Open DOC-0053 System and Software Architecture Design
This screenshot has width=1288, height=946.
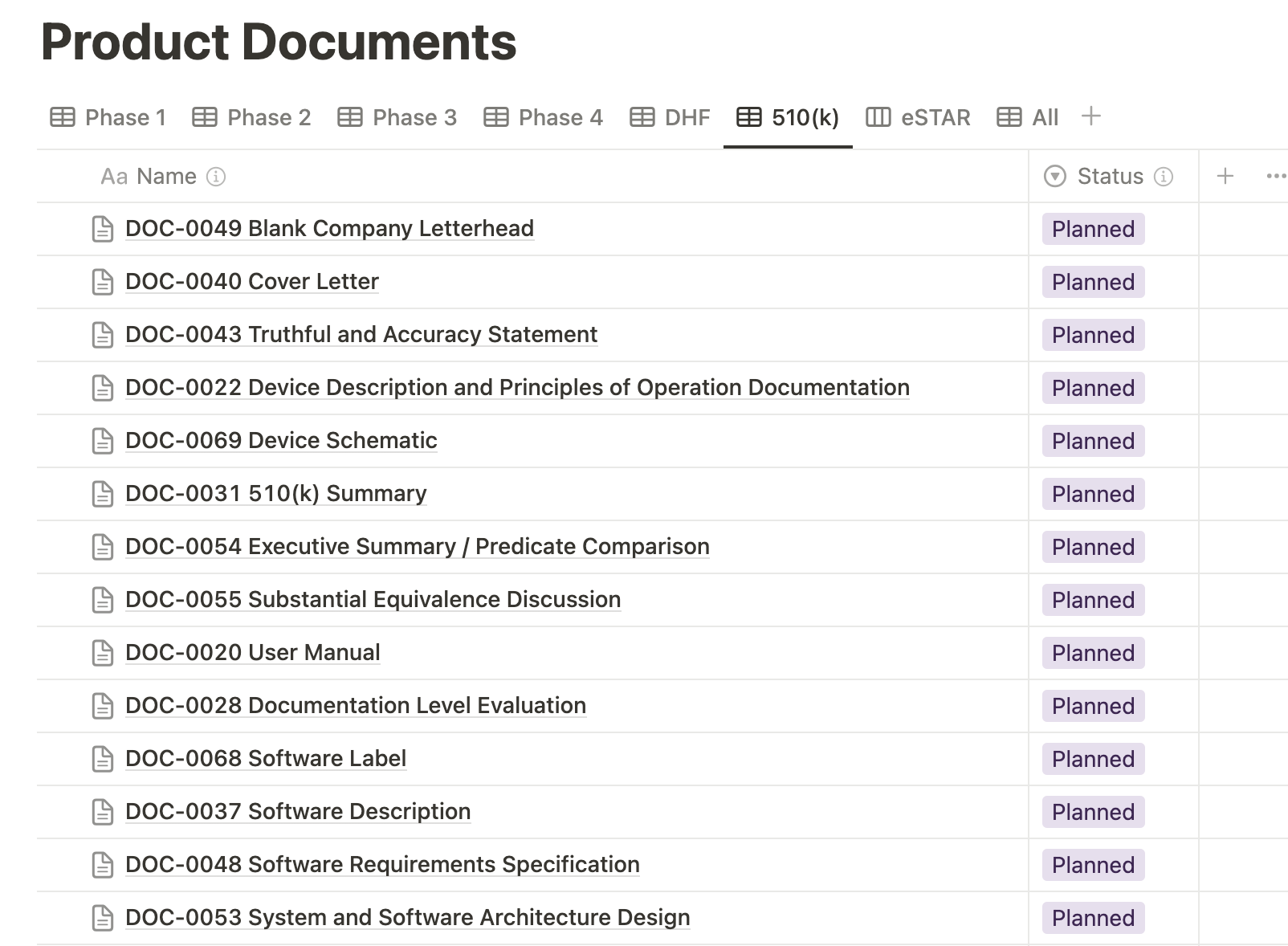click(407, 918)
